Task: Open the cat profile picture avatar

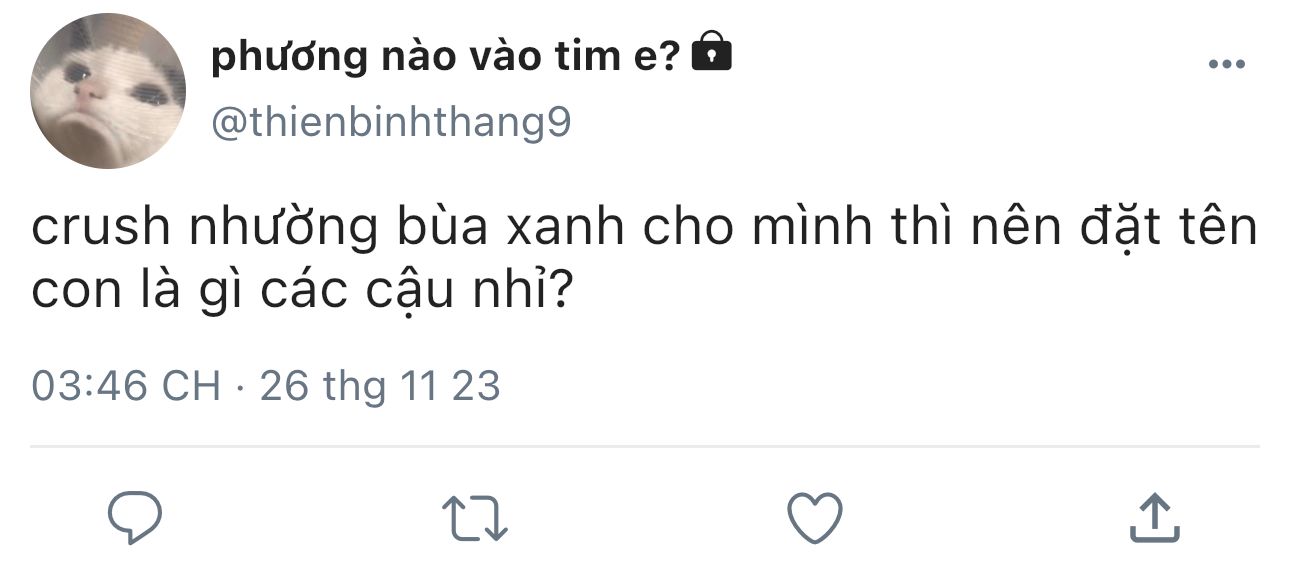Action: click(109, 91)
